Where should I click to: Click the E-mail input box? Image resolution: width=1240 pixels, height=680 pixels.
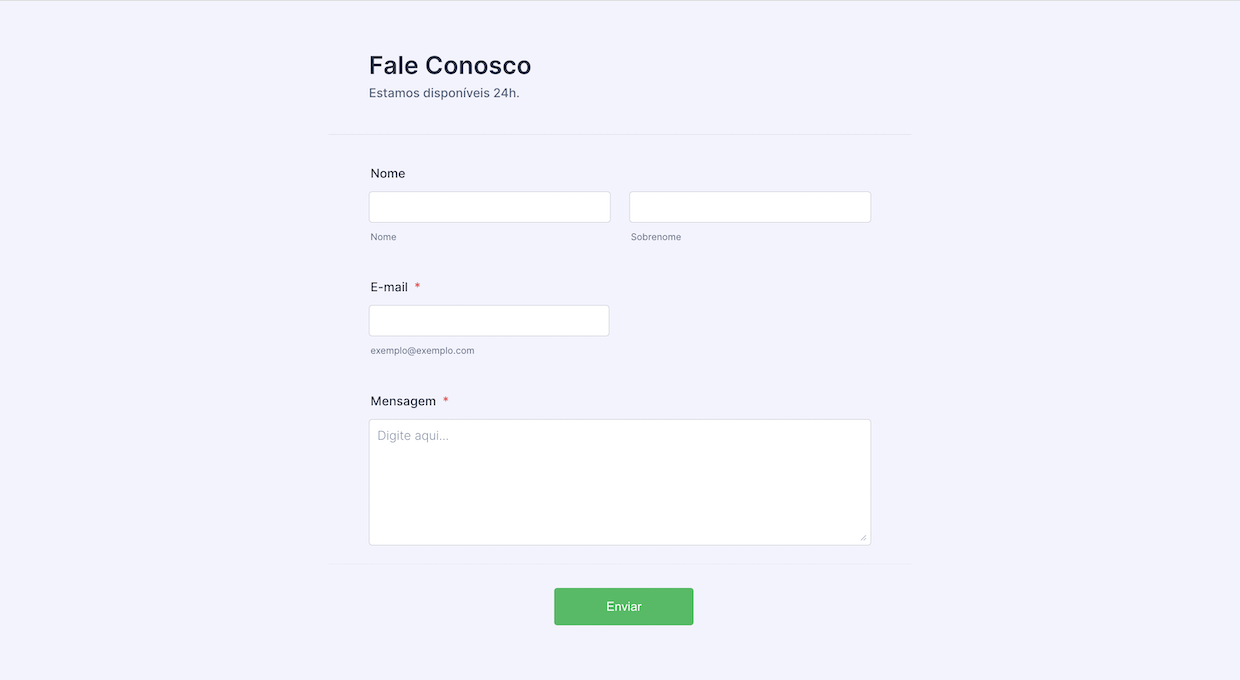point(489,321)
